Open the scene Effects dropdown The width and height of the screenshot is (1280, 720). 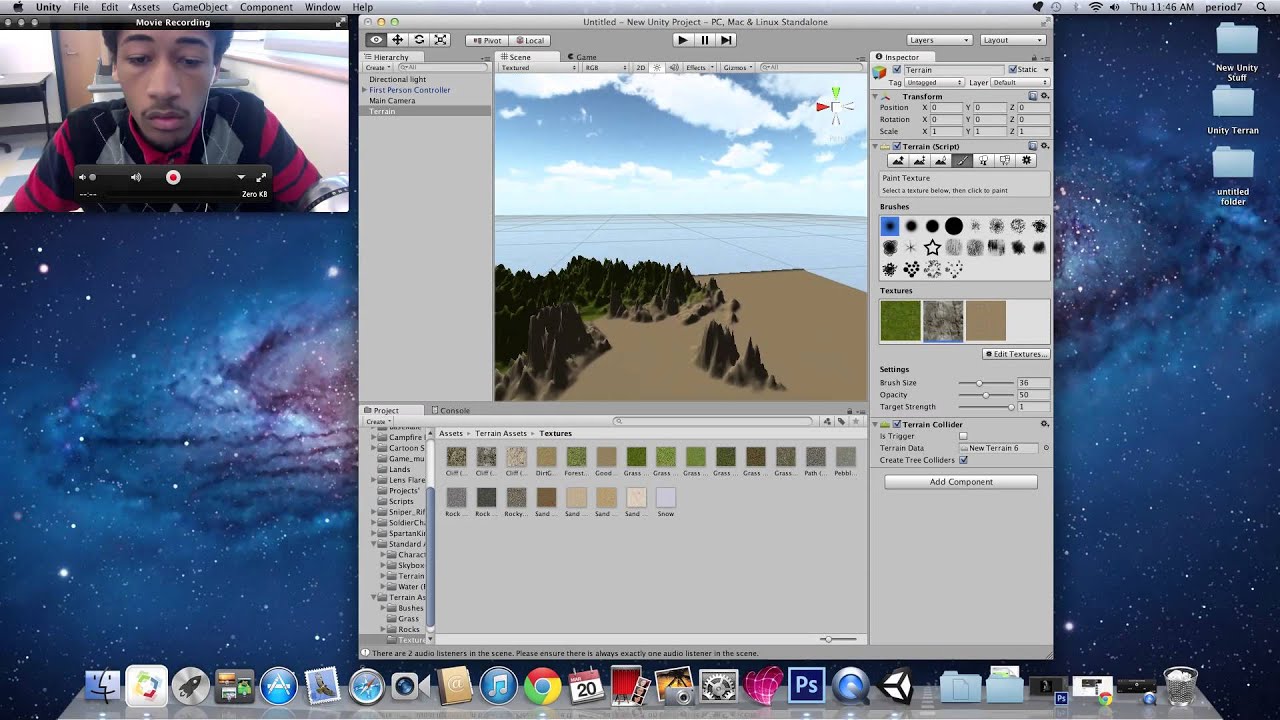(698, 68)
